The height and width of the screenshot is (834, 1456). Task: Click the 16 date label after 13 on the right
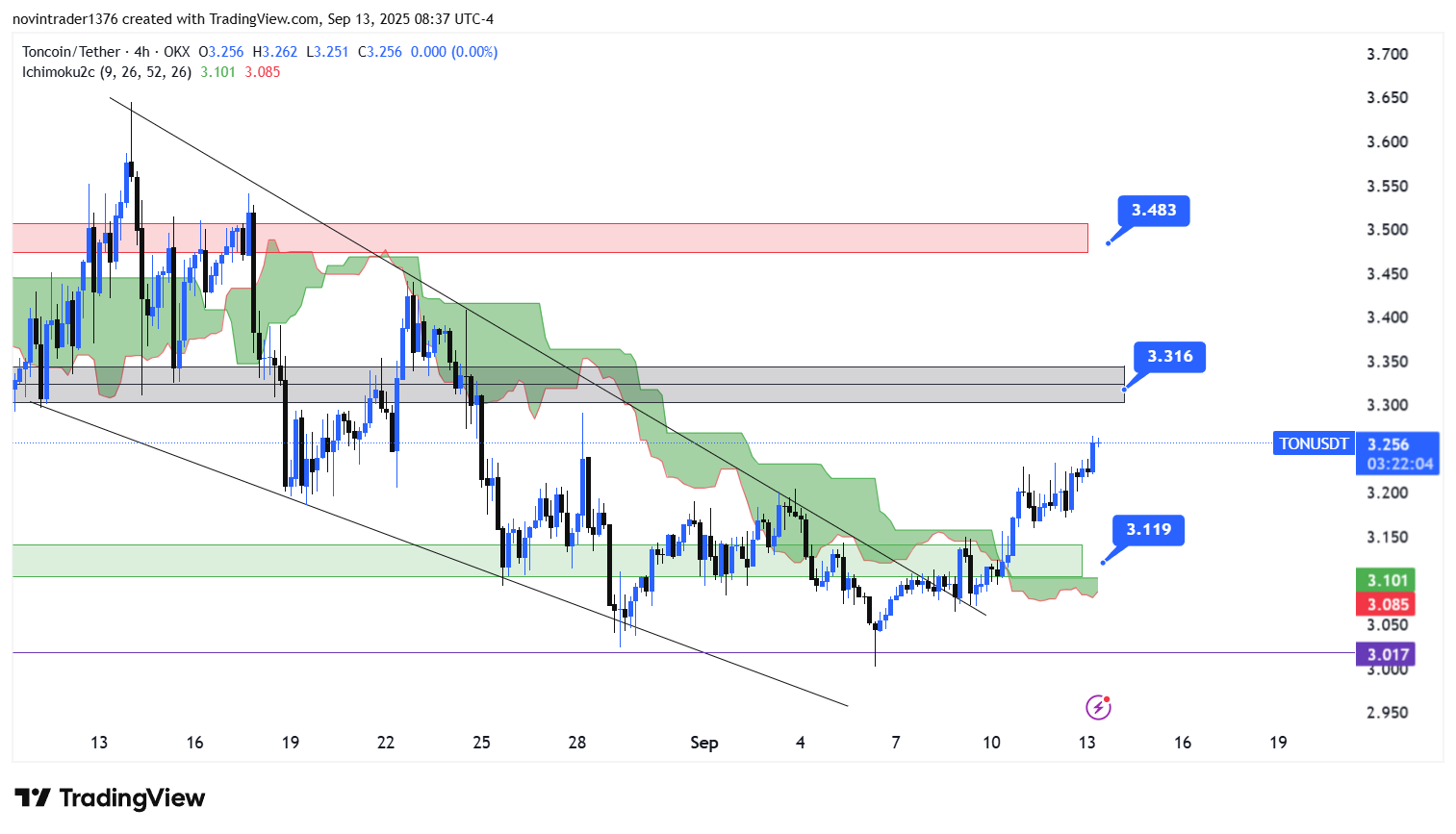(x=1182, y=743)
